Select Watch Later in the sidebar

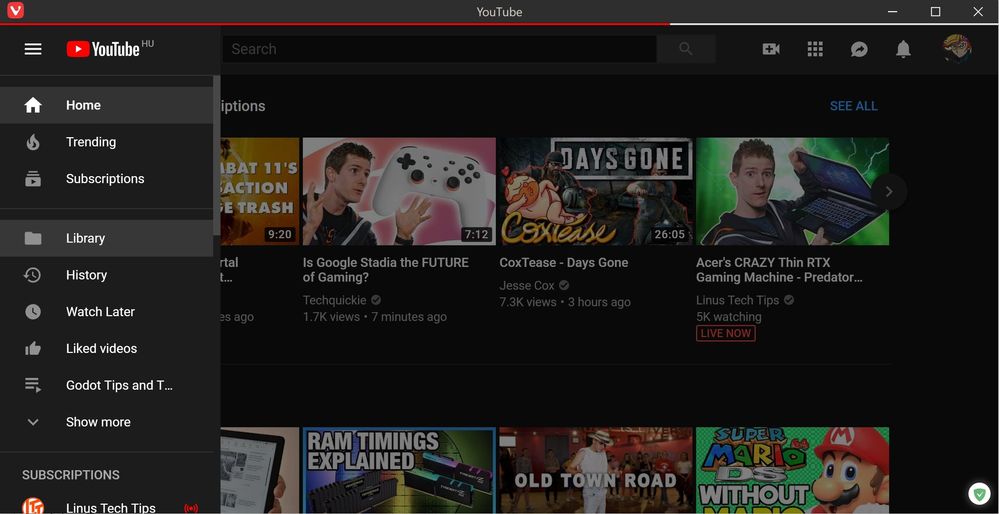(106, 311)
